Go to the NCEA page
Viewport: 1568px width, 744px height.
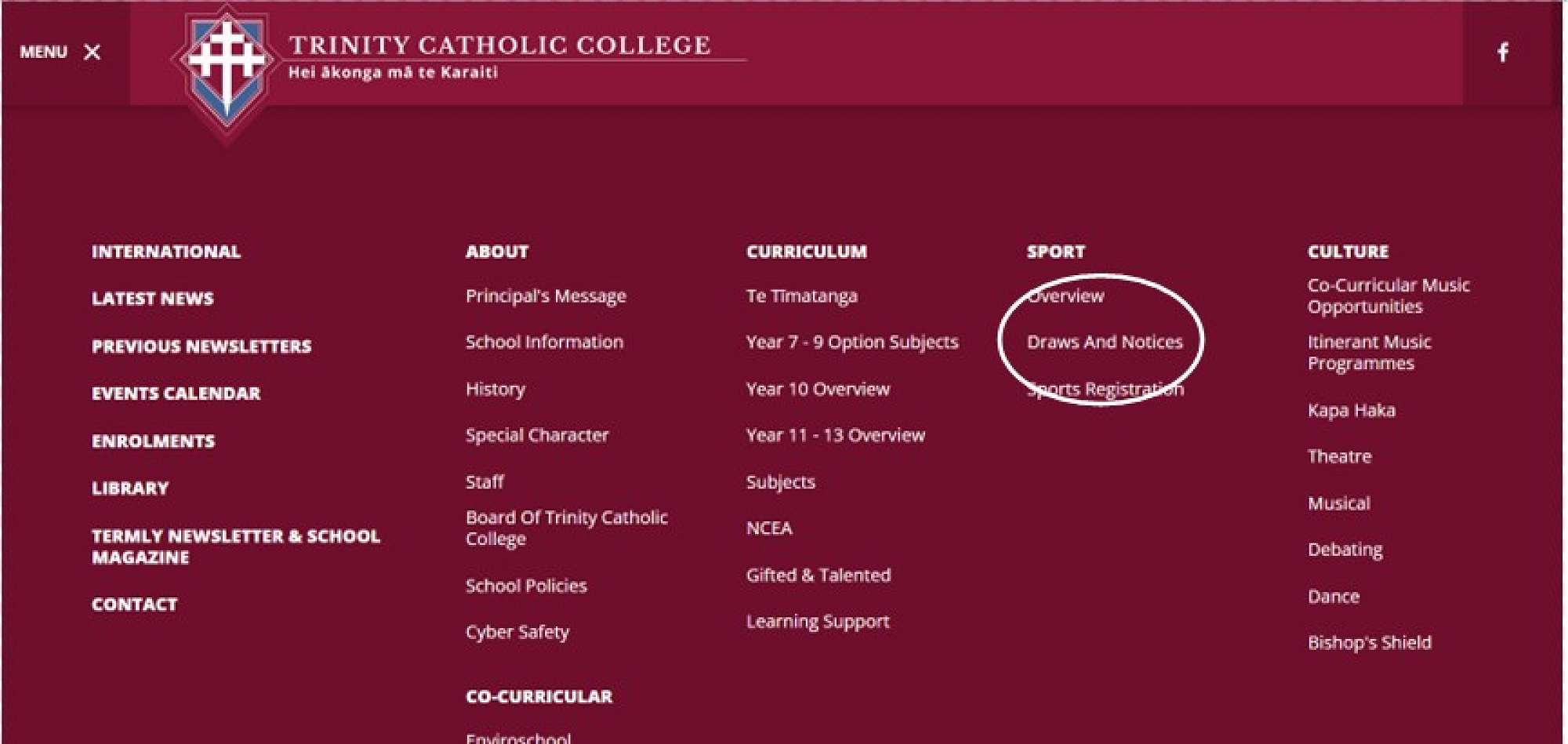click(x=769, y=528)
